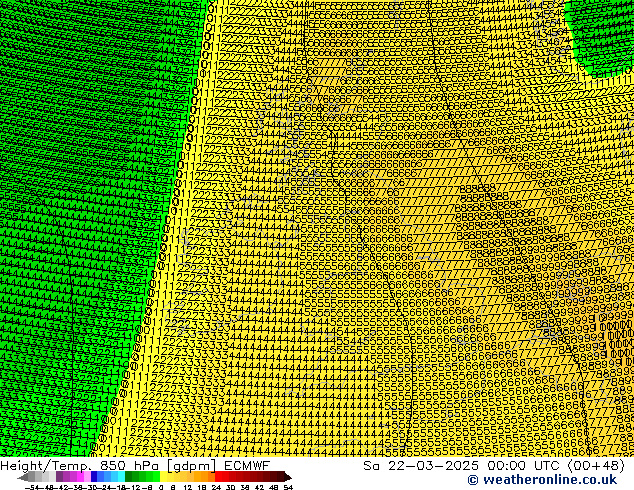Pick the dark maroon right-arrow end of the color scale

pos(288,477)
